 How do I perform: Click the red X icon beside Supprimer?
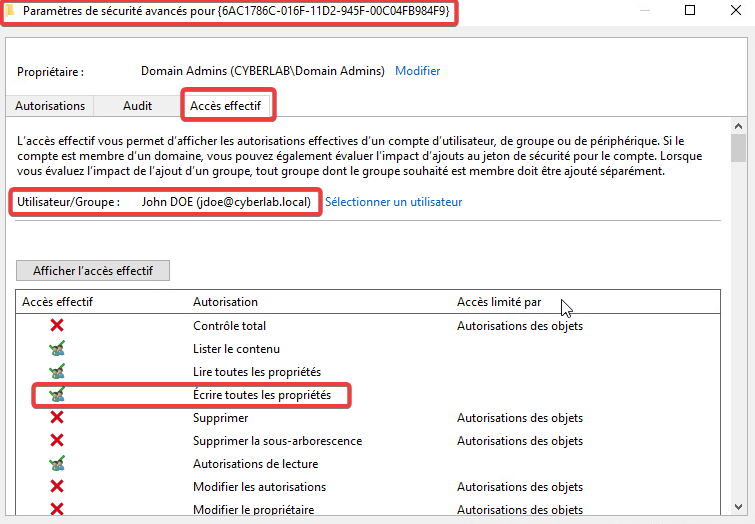[x=57, y=418]
